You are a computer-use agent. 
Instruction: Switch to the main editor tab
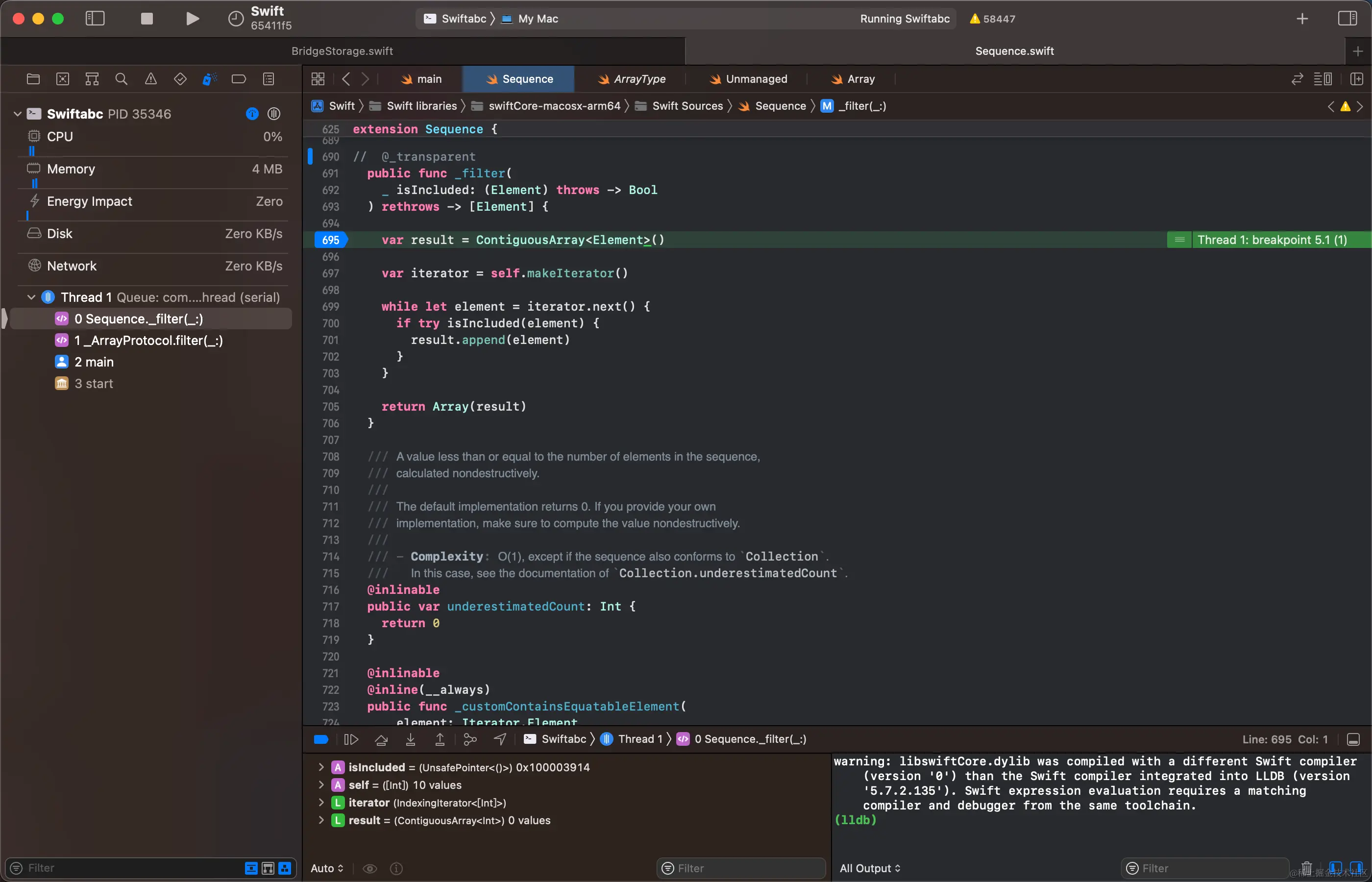pyautogui.click(x=421, y=79)
